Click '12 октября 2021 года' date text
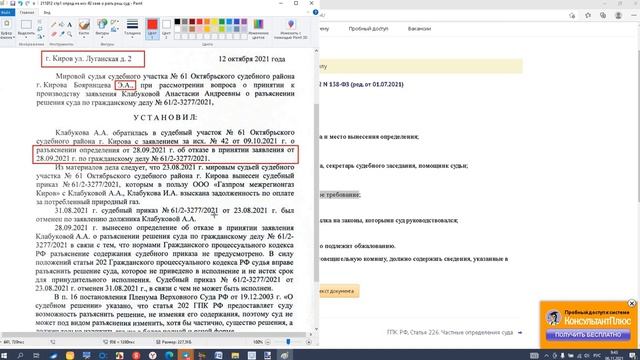 [252, 59]
